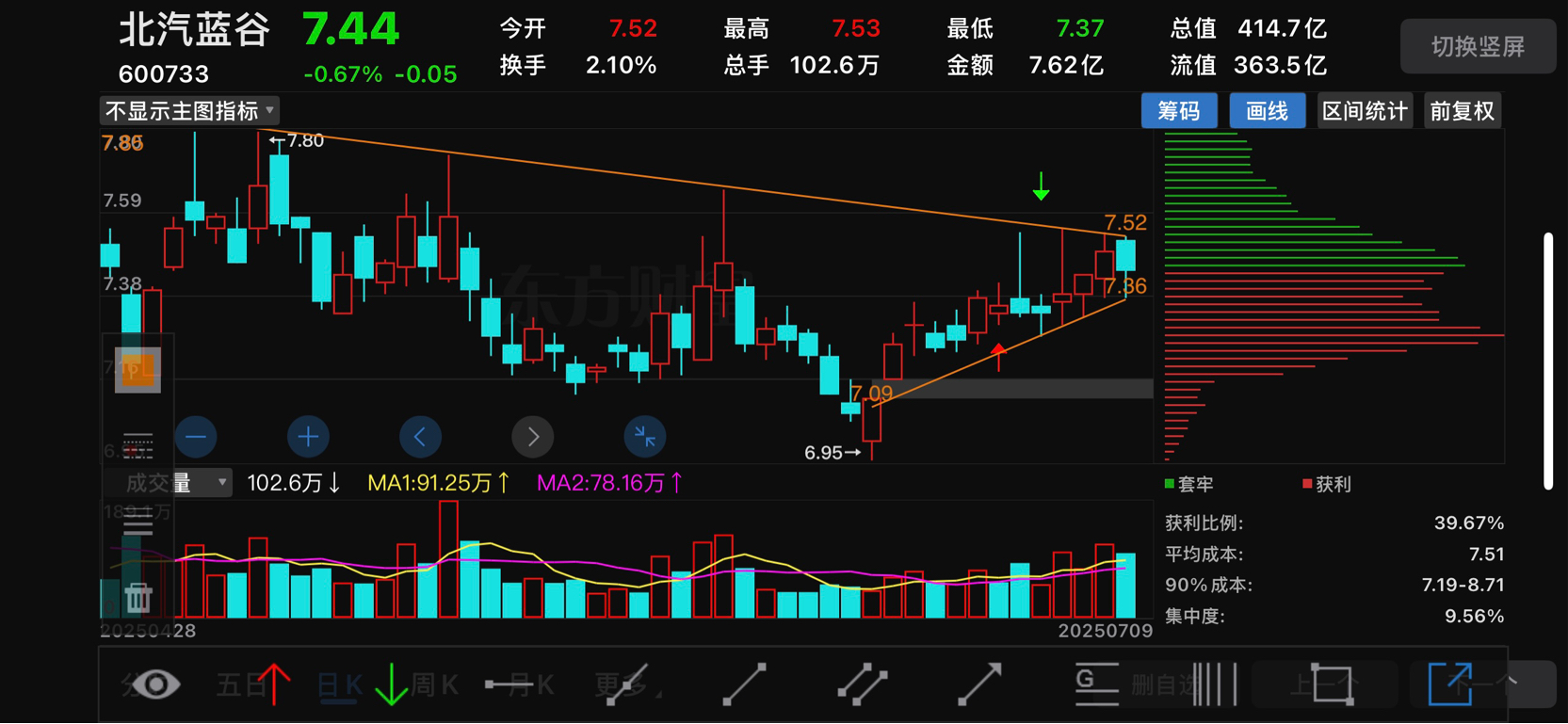Viewport: 1568px width, 724px height.
Task: Switch to the 日K tab
Action: click(x=339, y=684)
